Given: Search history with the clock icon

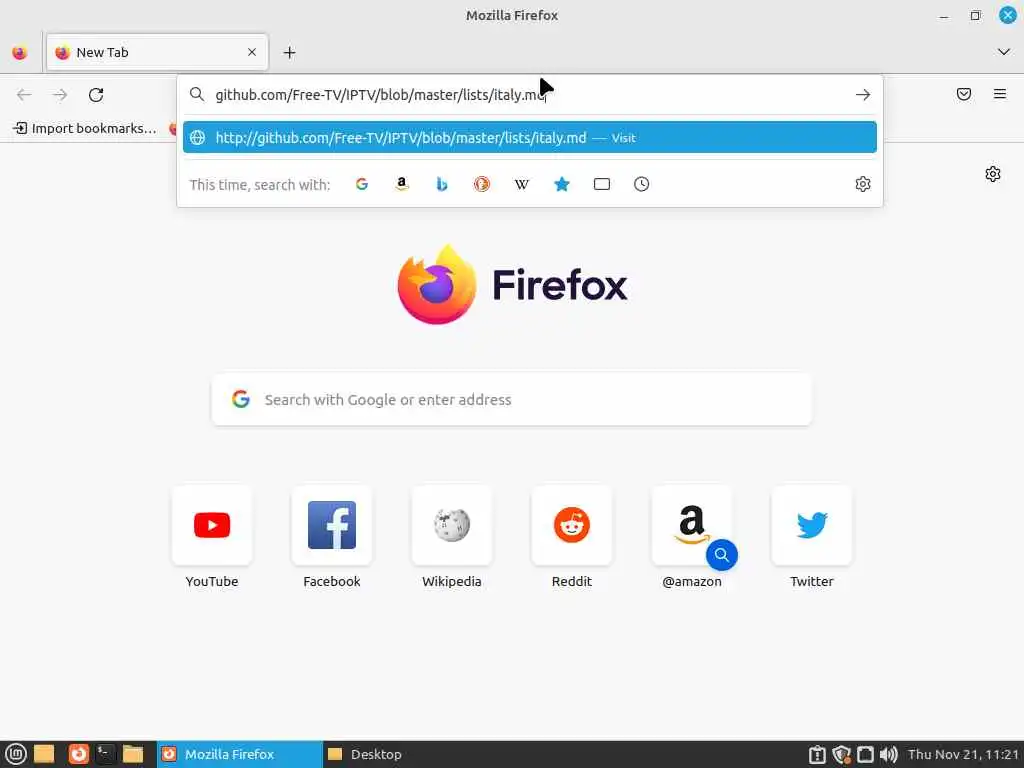Looking at the screenshot, I should point(641,184).
